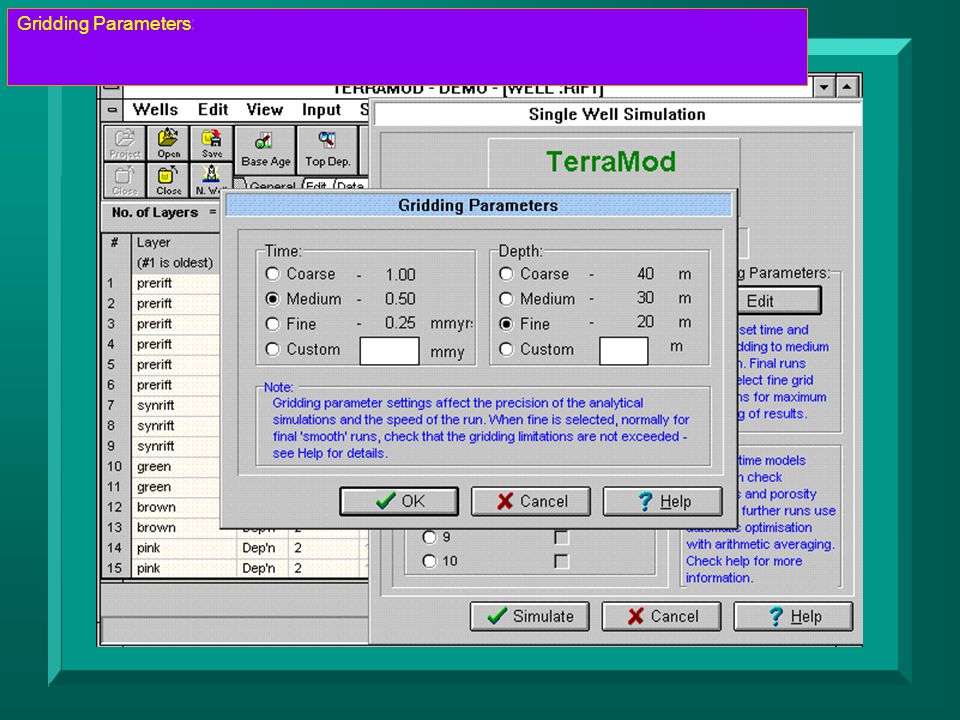Click the 'TerraMod' green logo text
Screen dimensions: 960x720
pos(611,162)
